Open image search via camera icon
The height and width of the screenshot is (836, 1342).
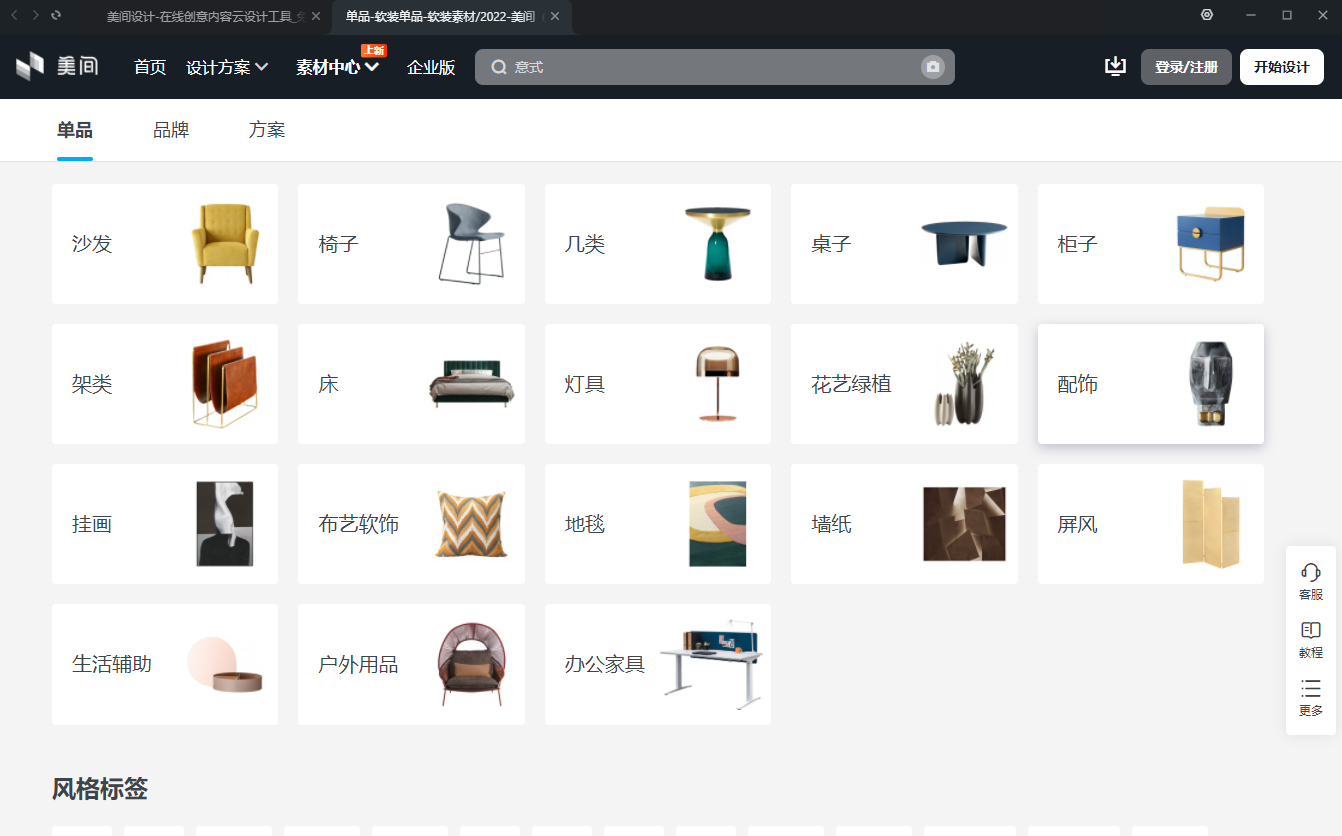tap(933, 67)
